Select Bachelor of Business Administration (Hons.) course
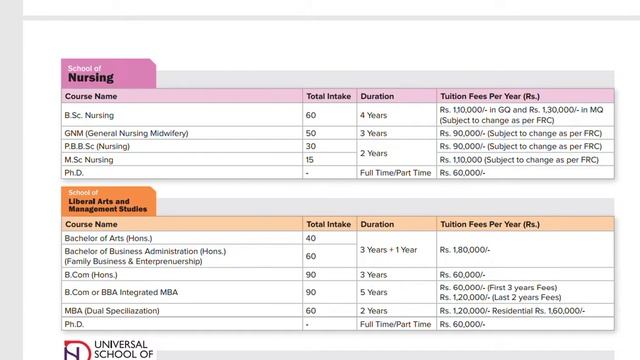 tap(145, 256)
